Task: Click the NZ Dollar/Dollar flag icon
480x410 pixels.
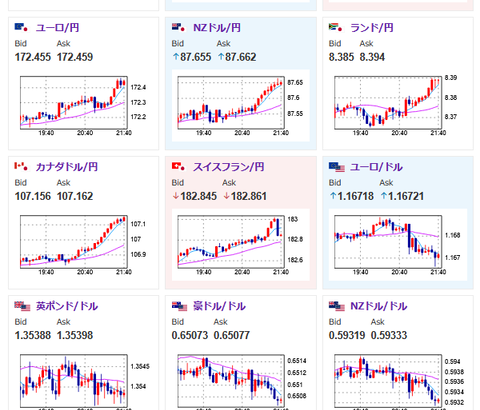Action: pyautogui.click(x=337, y=306)
